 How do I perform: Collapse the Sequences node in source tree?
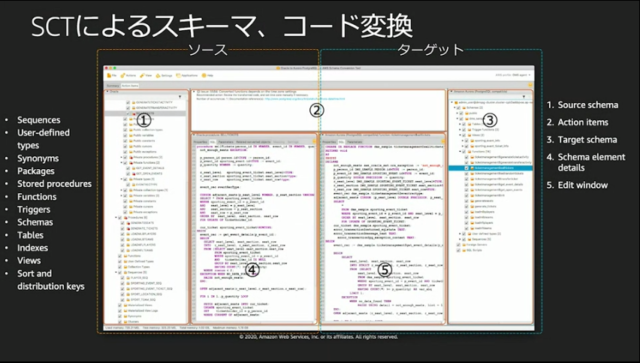click(x=116, y=272)
